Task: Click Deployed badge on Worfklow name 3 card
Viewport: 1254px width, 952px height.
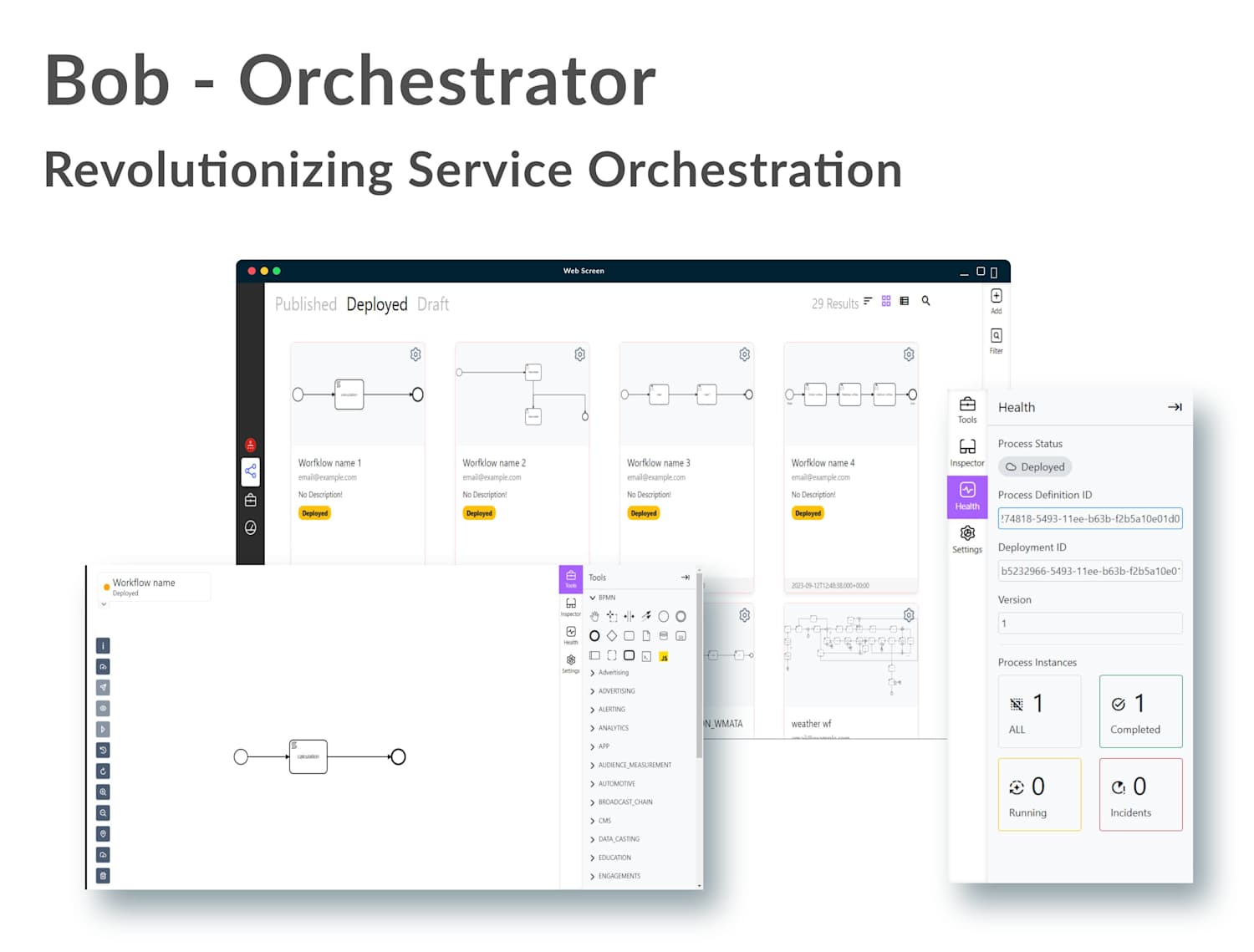Action: point(644,513)
